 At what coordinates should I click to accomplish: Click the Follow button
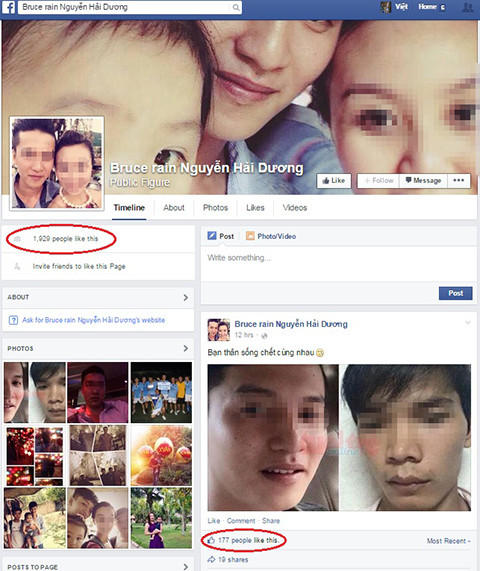pos(379,181)
